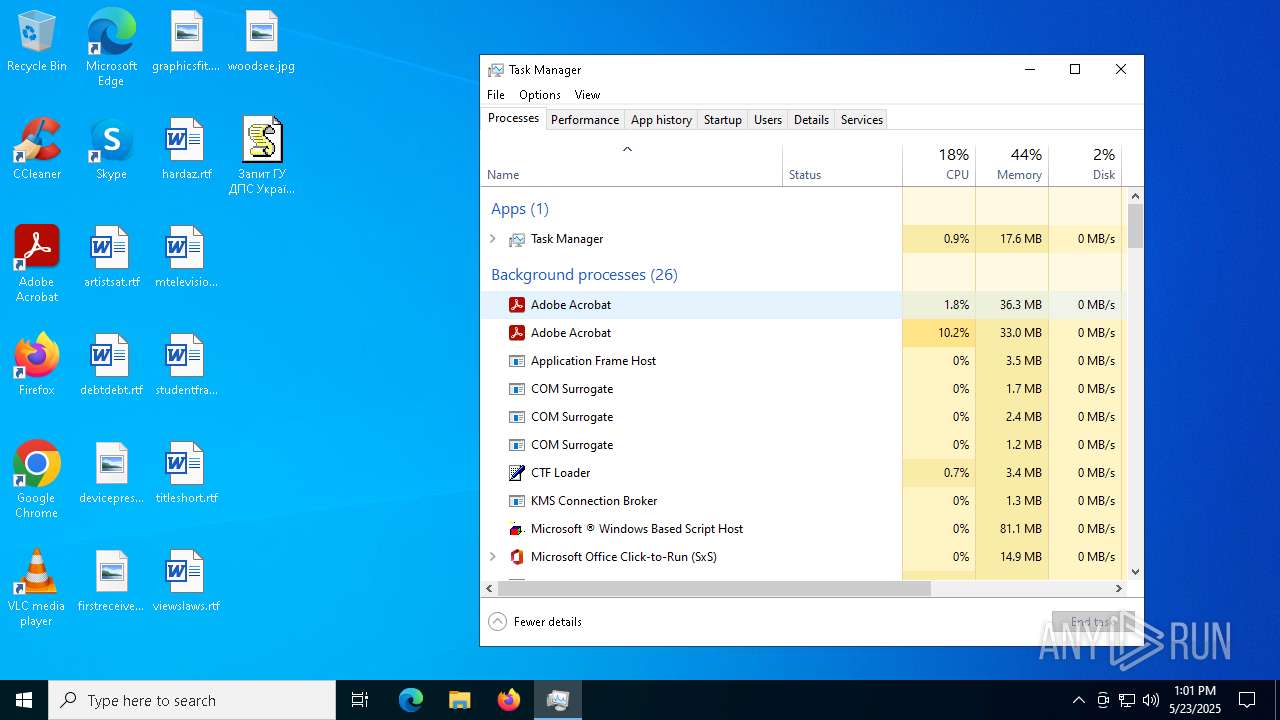Viewport: 1280px width, 720px height.
Task: Expand the Task Manager app row
Action: click(x=493, y=239)
